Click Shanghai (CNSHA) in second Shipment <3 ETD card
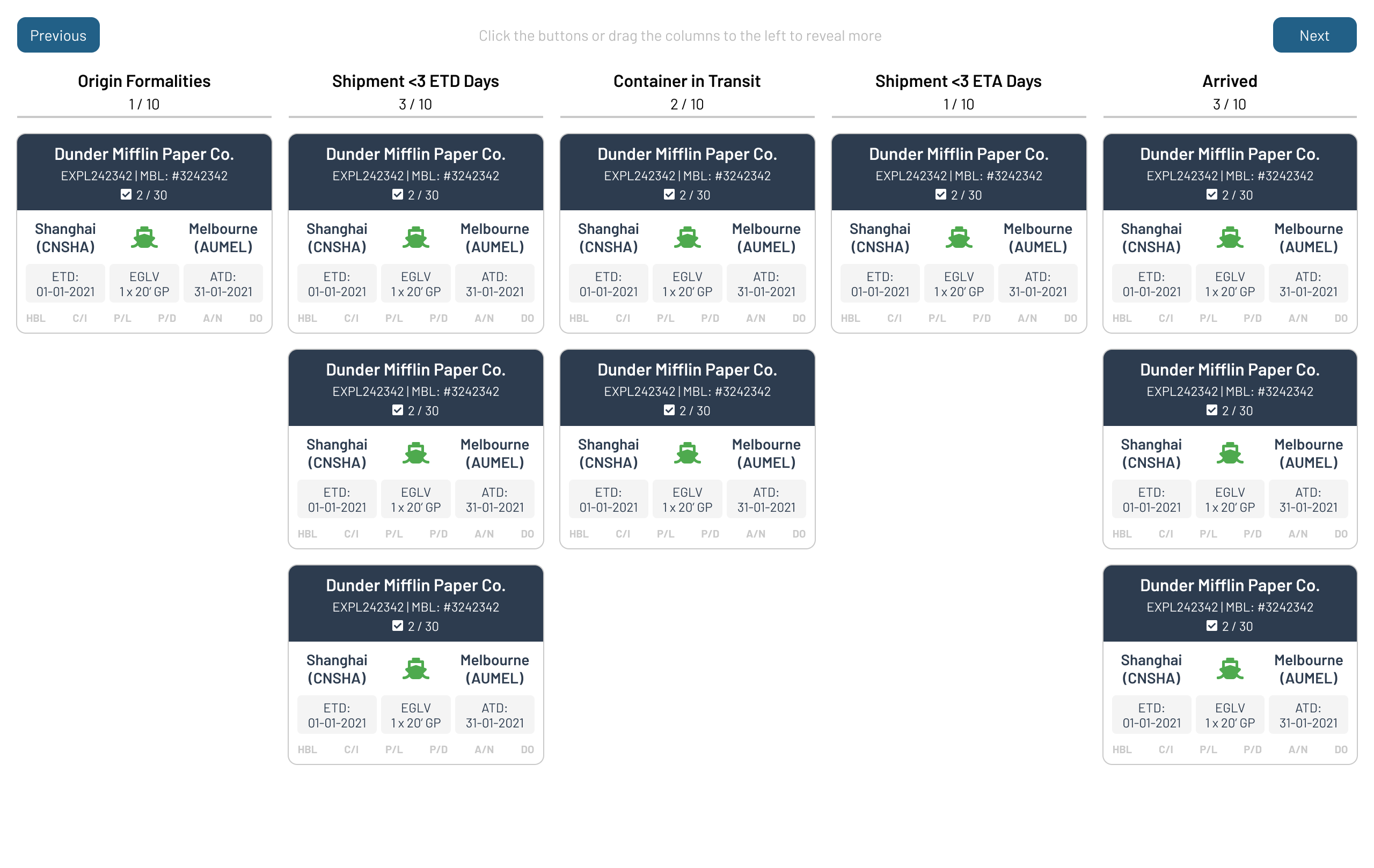This screenshot has height=868, width=1374. click(337, 453)
